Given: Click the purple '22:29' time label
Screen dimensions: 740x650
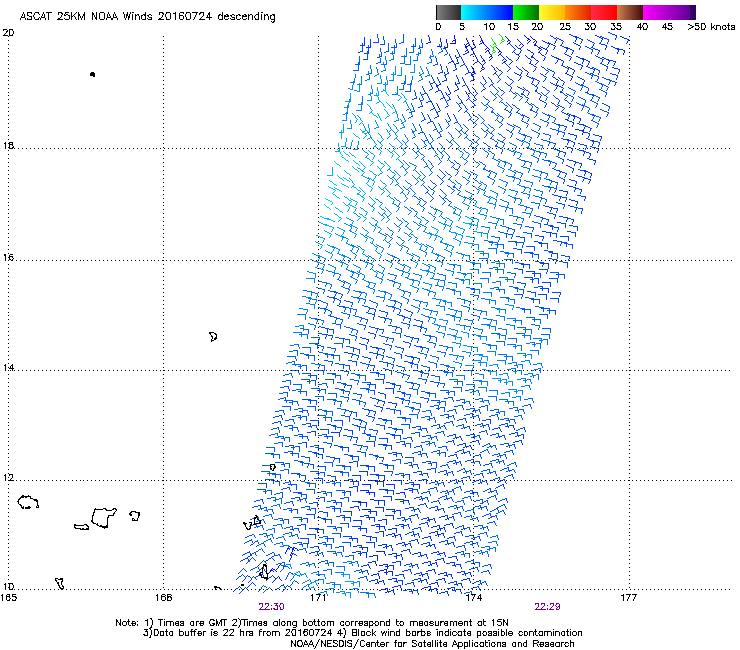Looking at the screenshot, I should (x=547, y=607).
